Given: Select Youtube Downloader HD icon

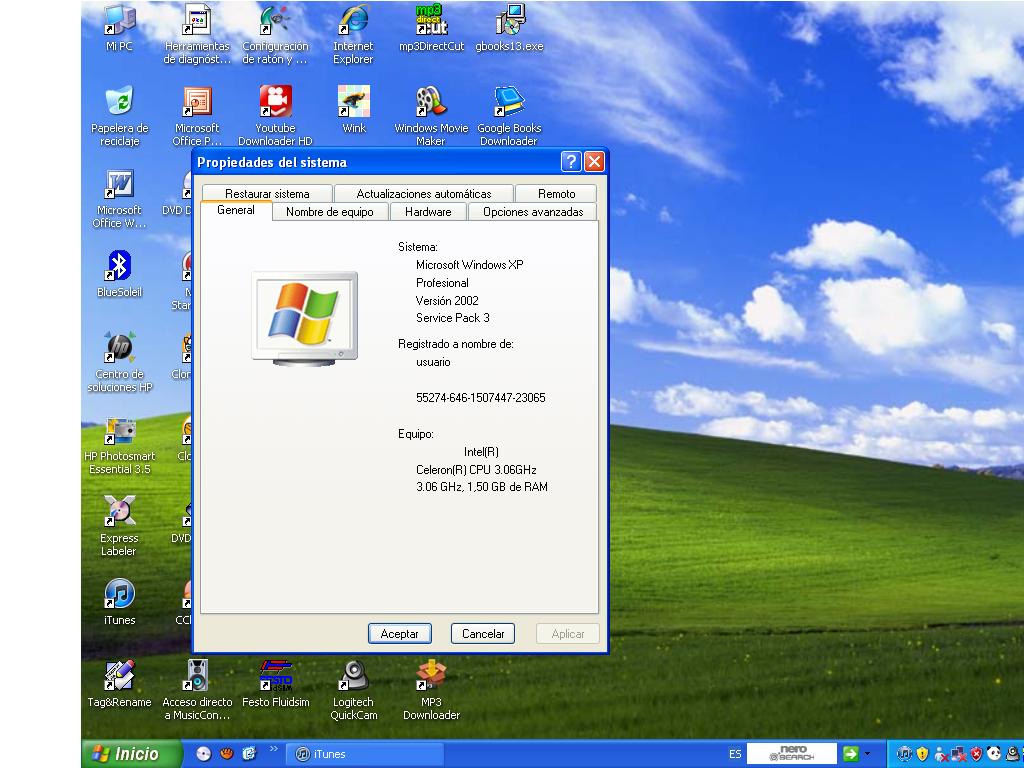Looking at the screenshot, I should point(275,116).
